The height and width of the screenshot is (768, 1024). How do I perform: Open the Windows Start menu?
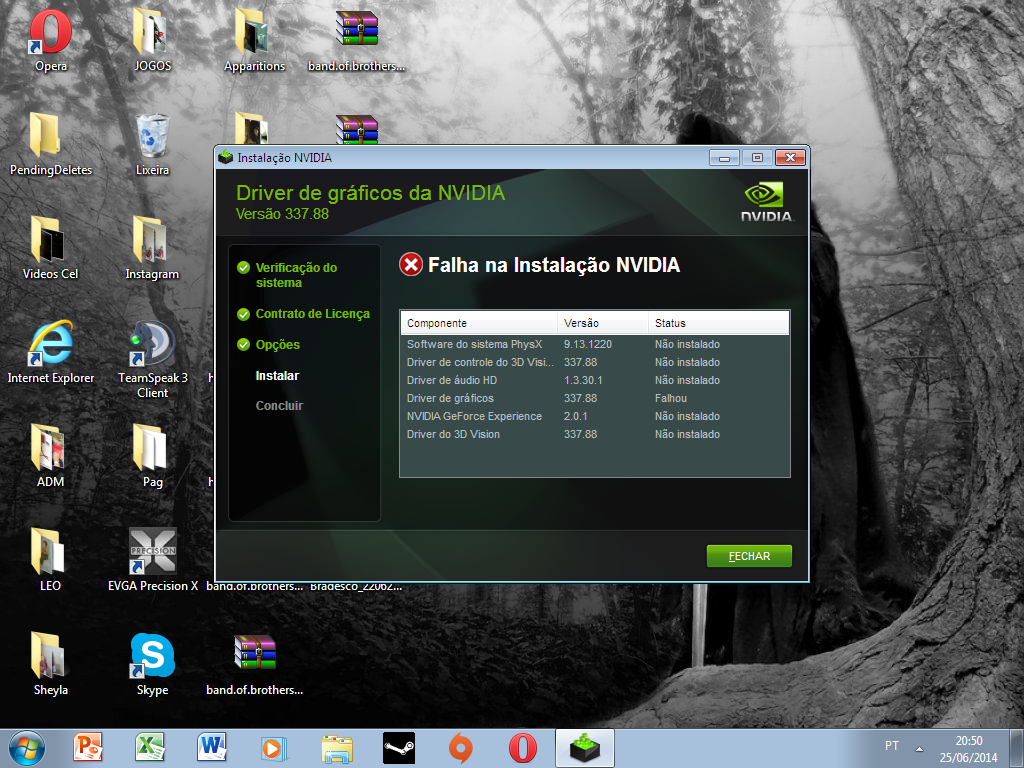[27, 748]
